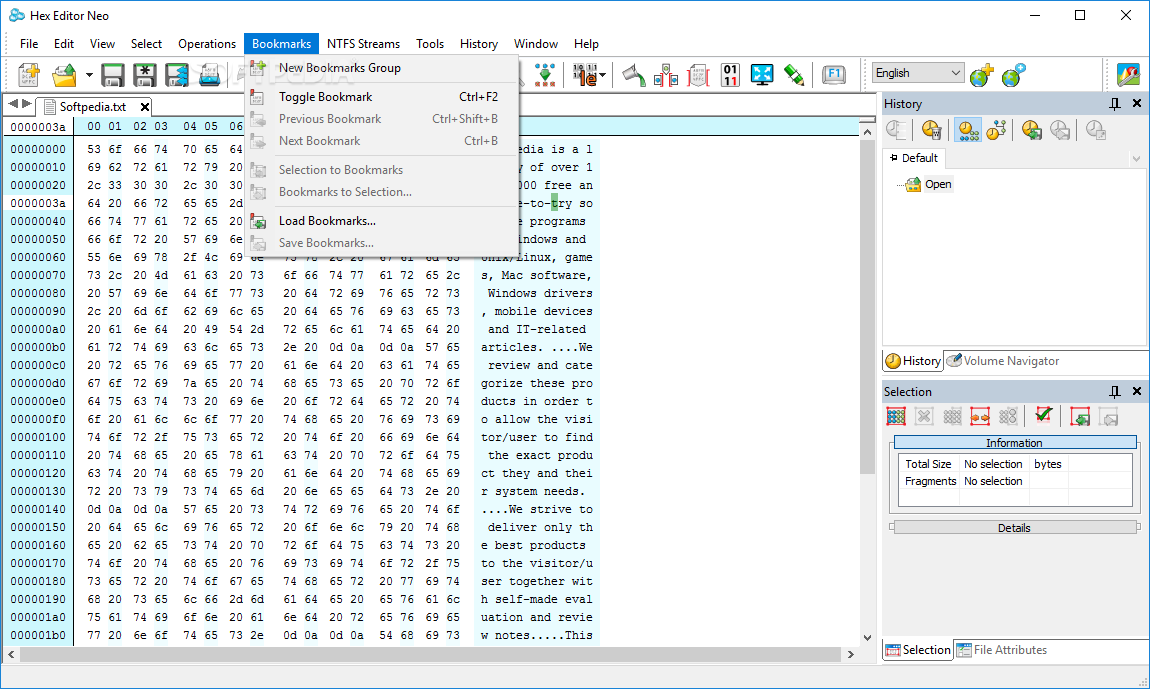Click the picture settings icon at toolbar end
Screen dimensions: 1150x689
click(x=1128, y=75)
